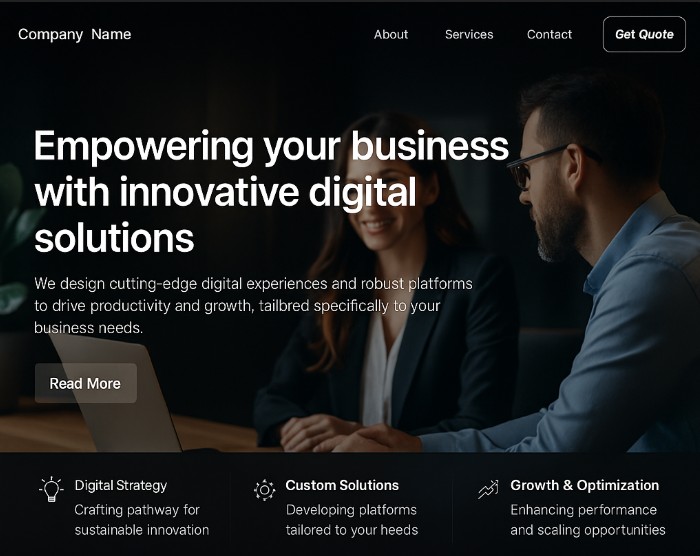The image size is (700, 556).
Task: Click the hero headline Empowering your business
Action: tap(271, 192)
